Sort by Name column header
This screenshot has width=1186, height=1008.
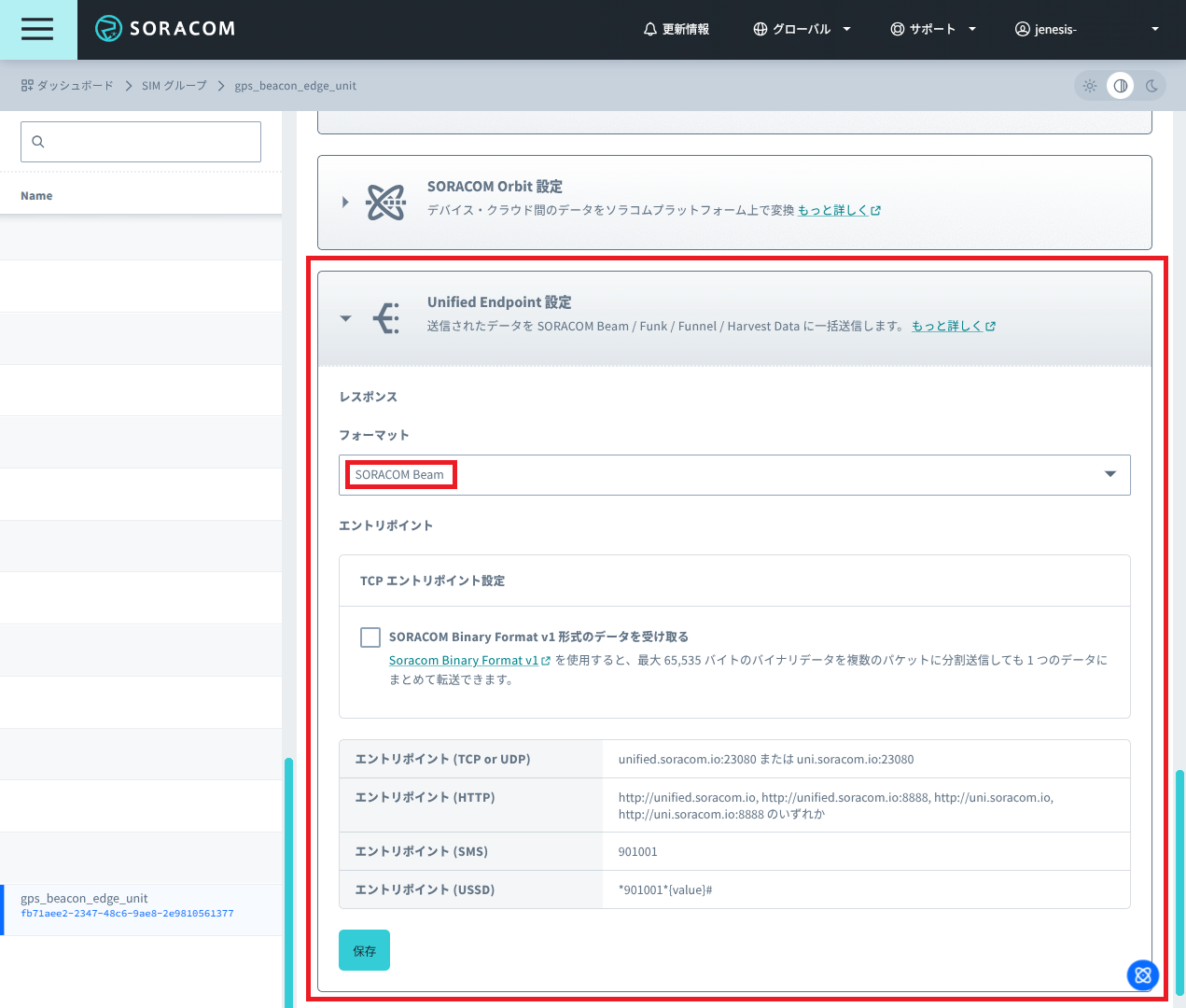36,196
